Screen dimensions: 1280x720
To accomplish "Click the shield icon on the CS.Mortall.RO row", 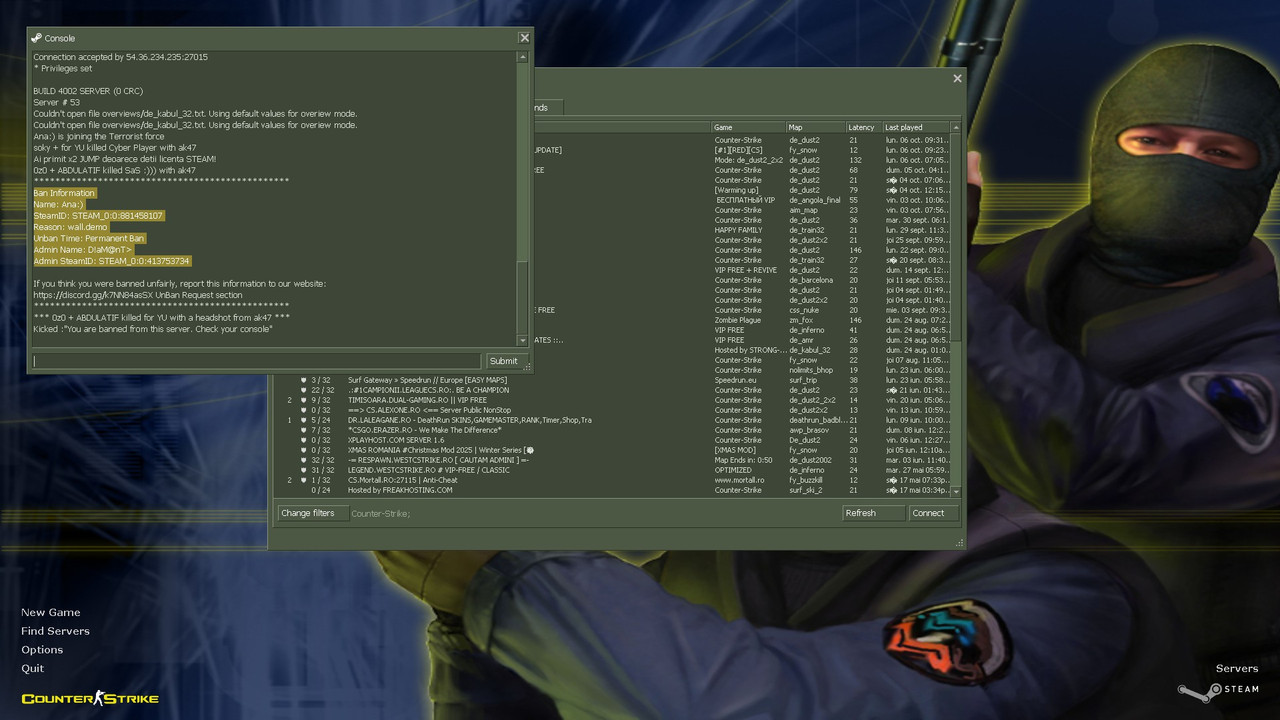I will pyautogui.click(x=303, y=480).
